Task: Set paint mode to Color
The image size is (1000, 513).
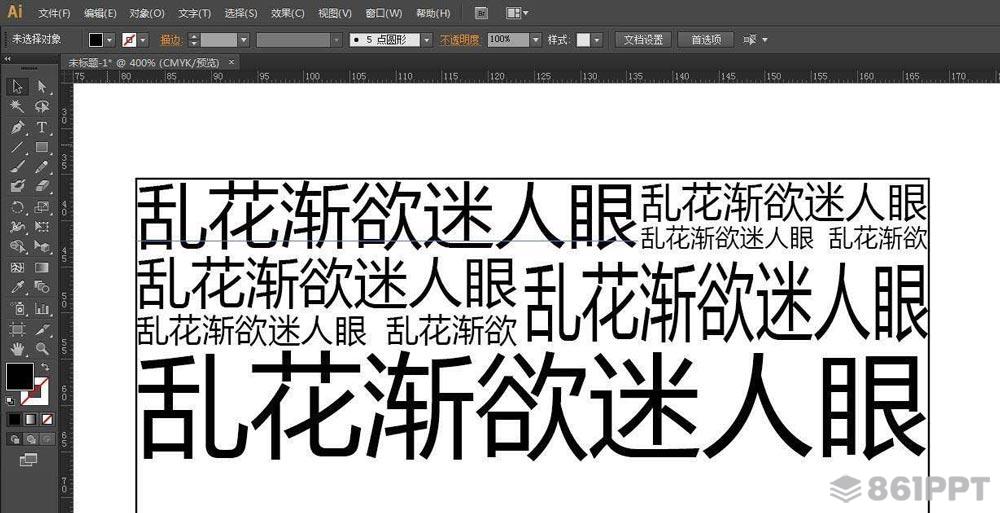Action: pyautogui.click(x=15, y=419)
